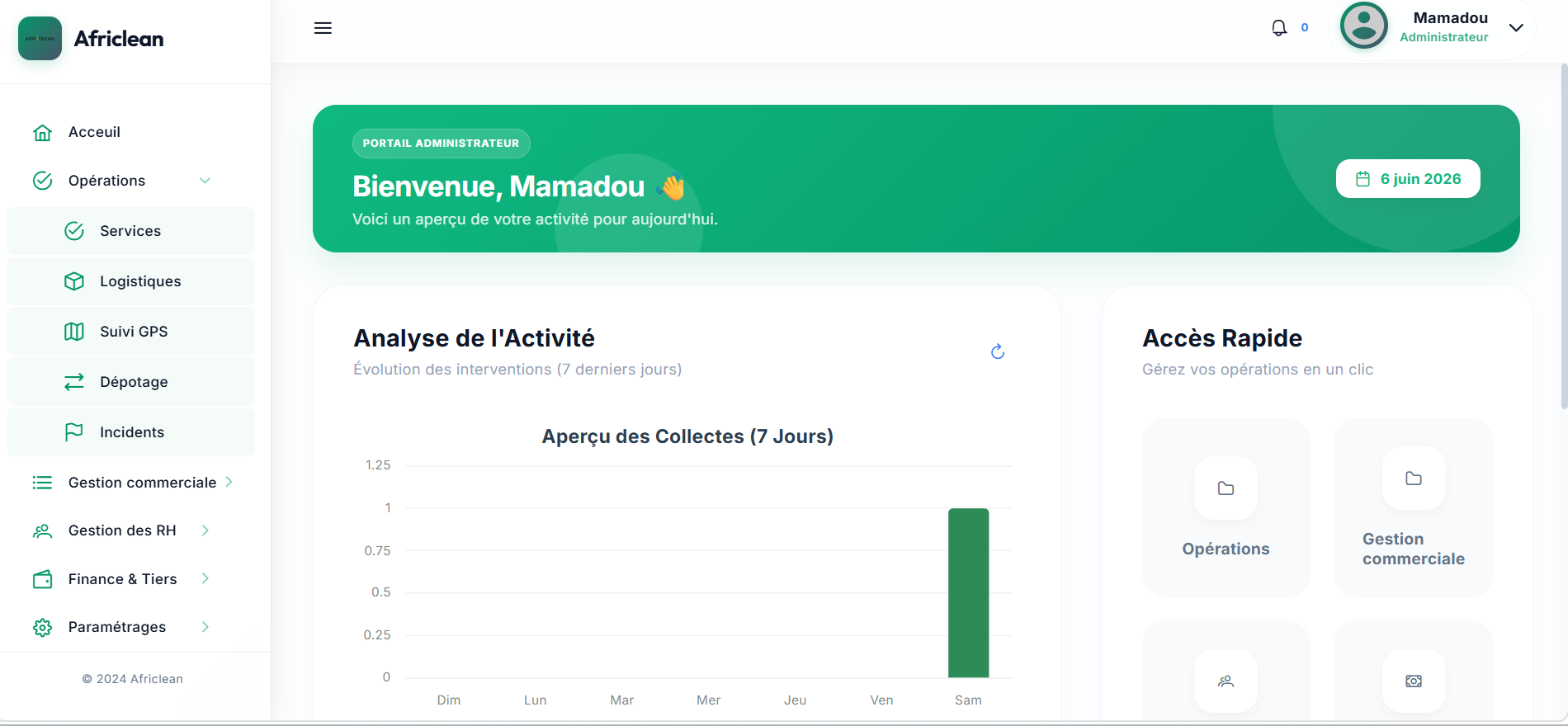Open the user profile dropdown arrow

point(1516,27)
